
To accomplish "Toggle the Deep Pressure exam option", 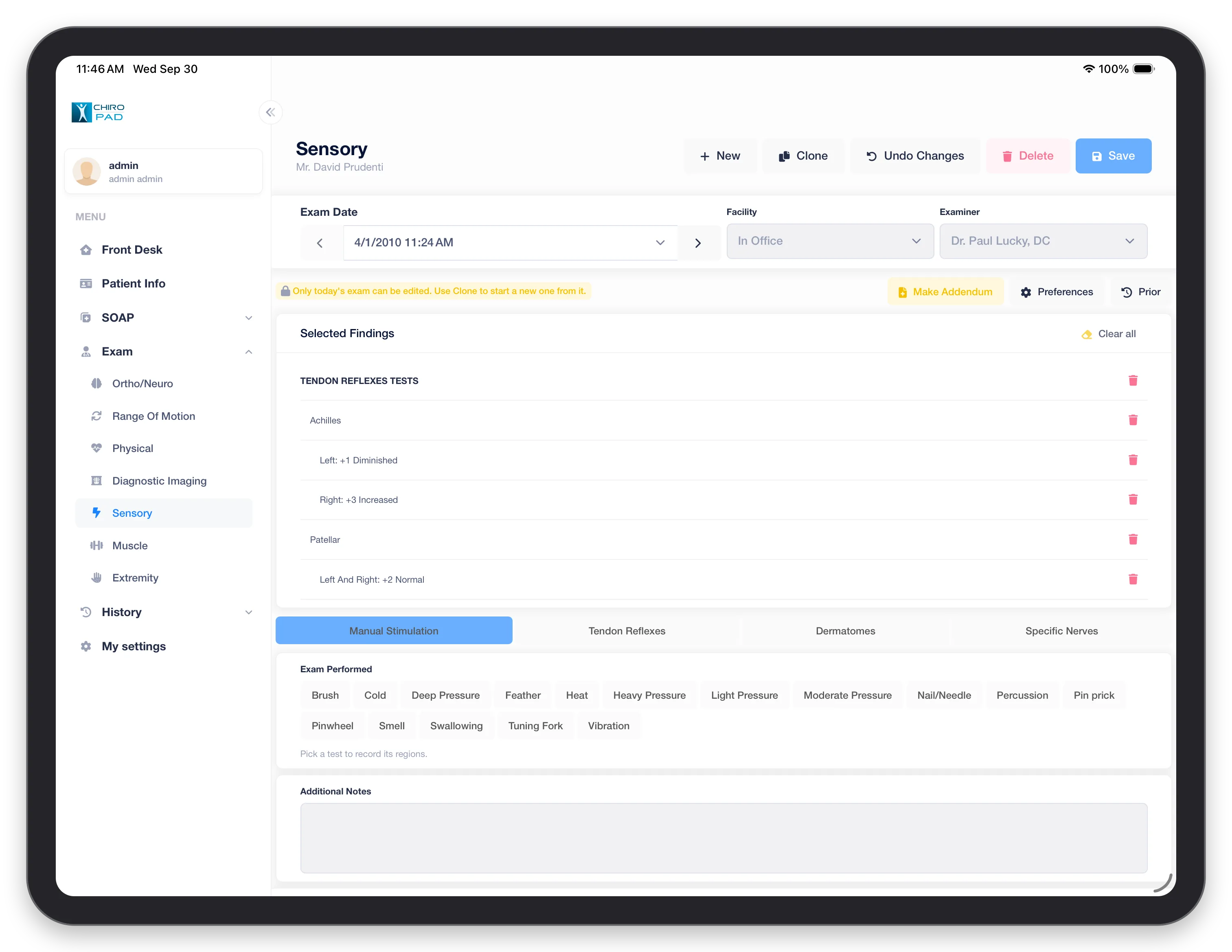I will pos(446,695).
